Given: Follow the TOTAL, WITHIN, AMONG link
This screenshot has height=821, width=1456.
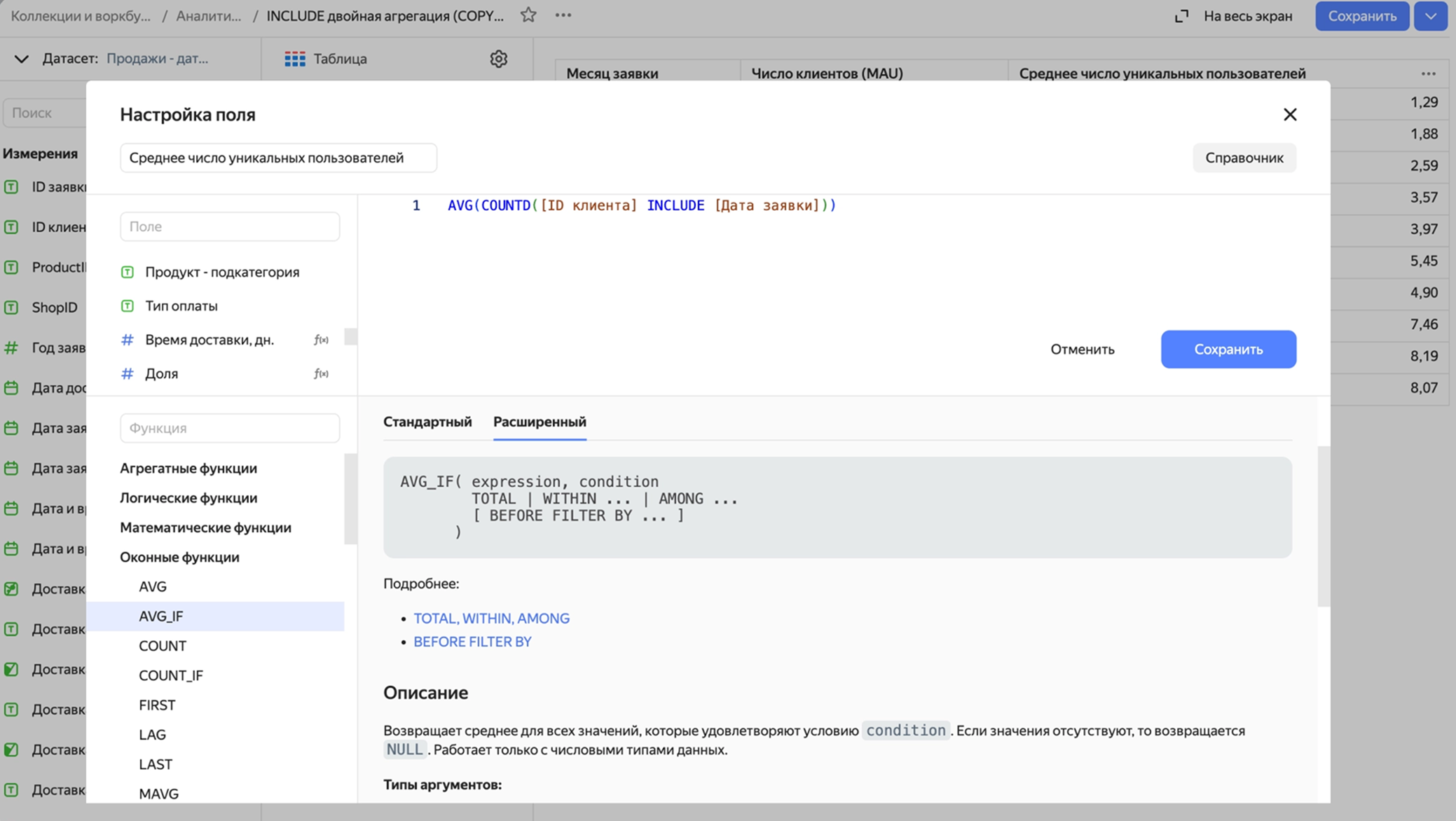Looking at the screenshot, I should pyautogui.click(x=491, y=618).
